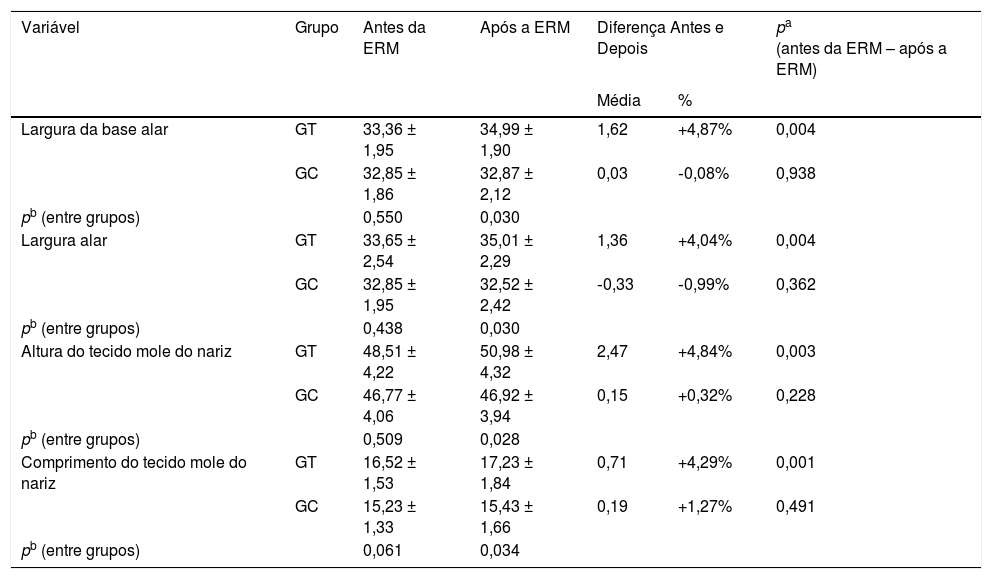Click the 'Variável' column header
The width and height of the screenshot is (992, 579).
[x=49, y=28]
